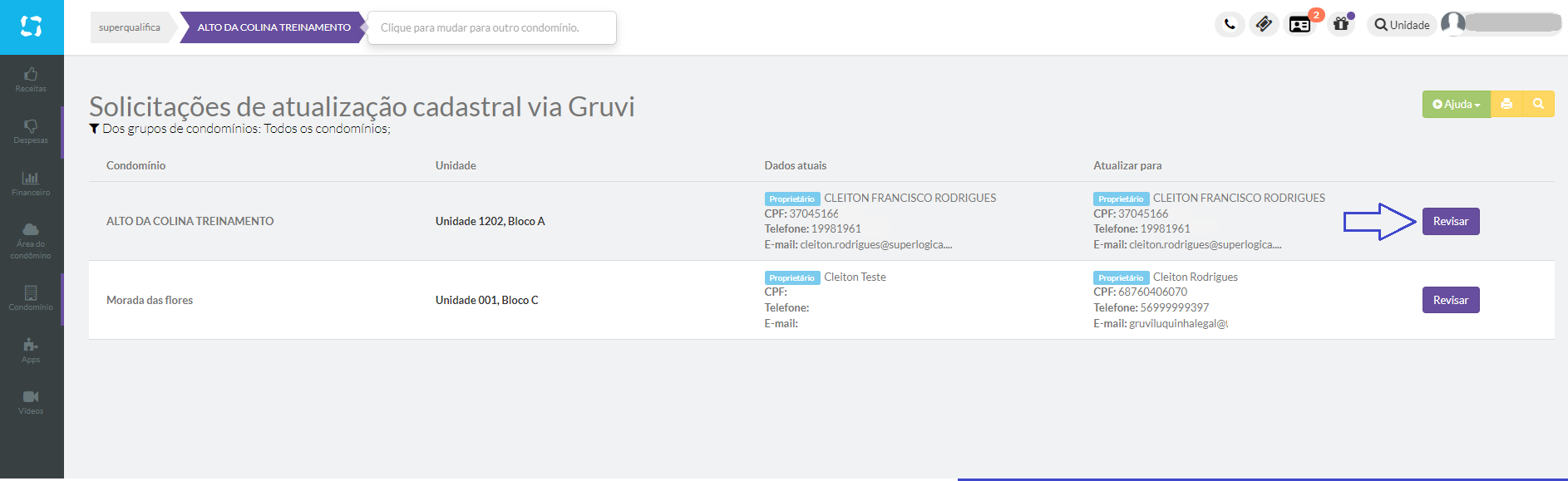Open the Financeiro sidebar section
This screenshot has height=481, width=1568.
tap(31, 184)
